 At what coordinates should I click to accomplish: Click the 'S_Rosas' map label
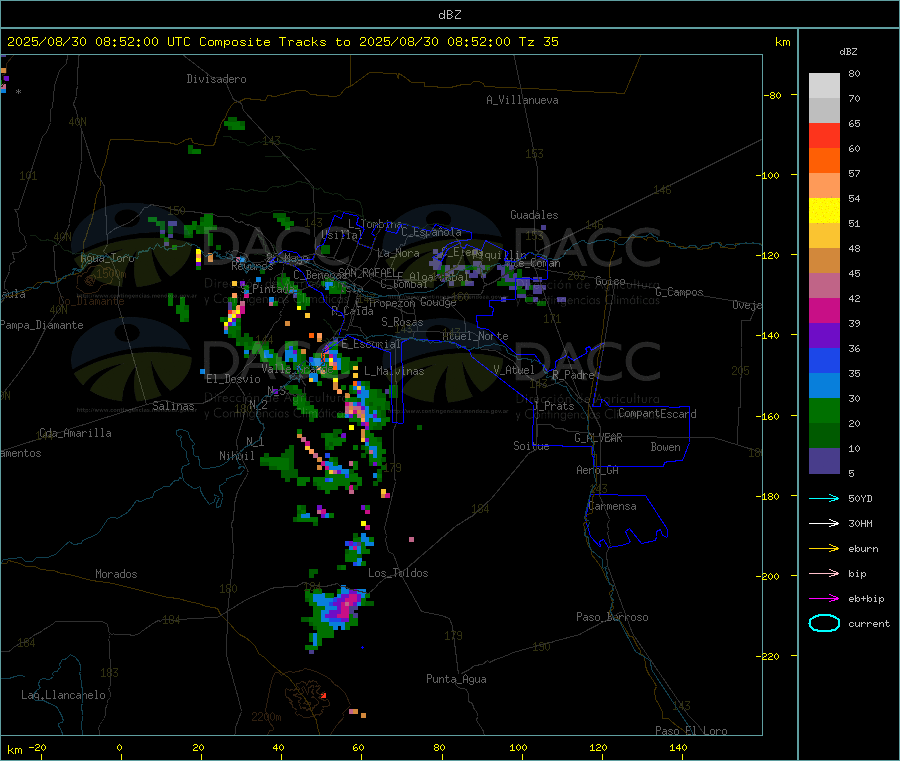pyautogui.click(x=402, y=322)
